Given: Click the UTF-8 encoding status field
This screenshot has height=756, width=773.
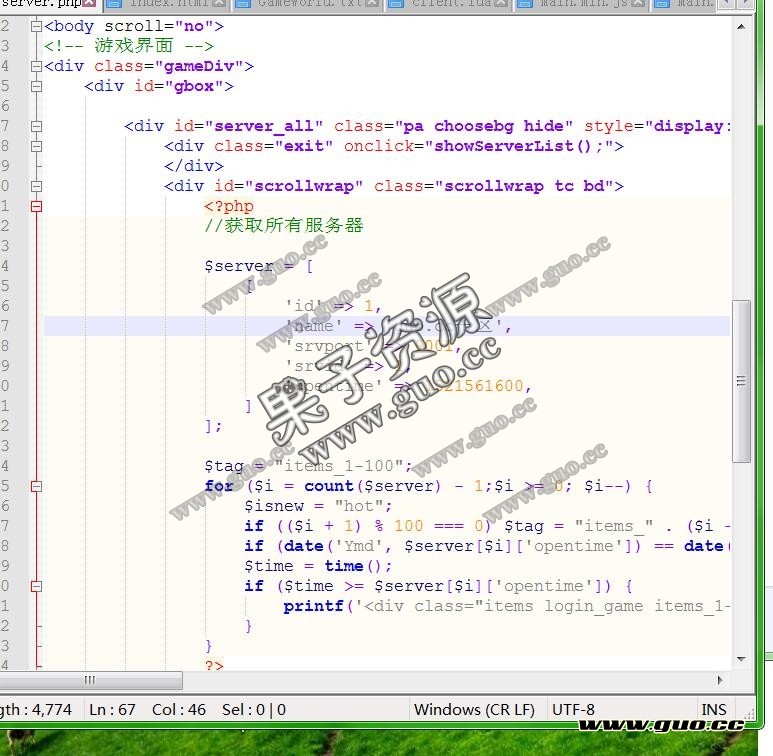Looking at the screenshot, I should click(573, 710).
